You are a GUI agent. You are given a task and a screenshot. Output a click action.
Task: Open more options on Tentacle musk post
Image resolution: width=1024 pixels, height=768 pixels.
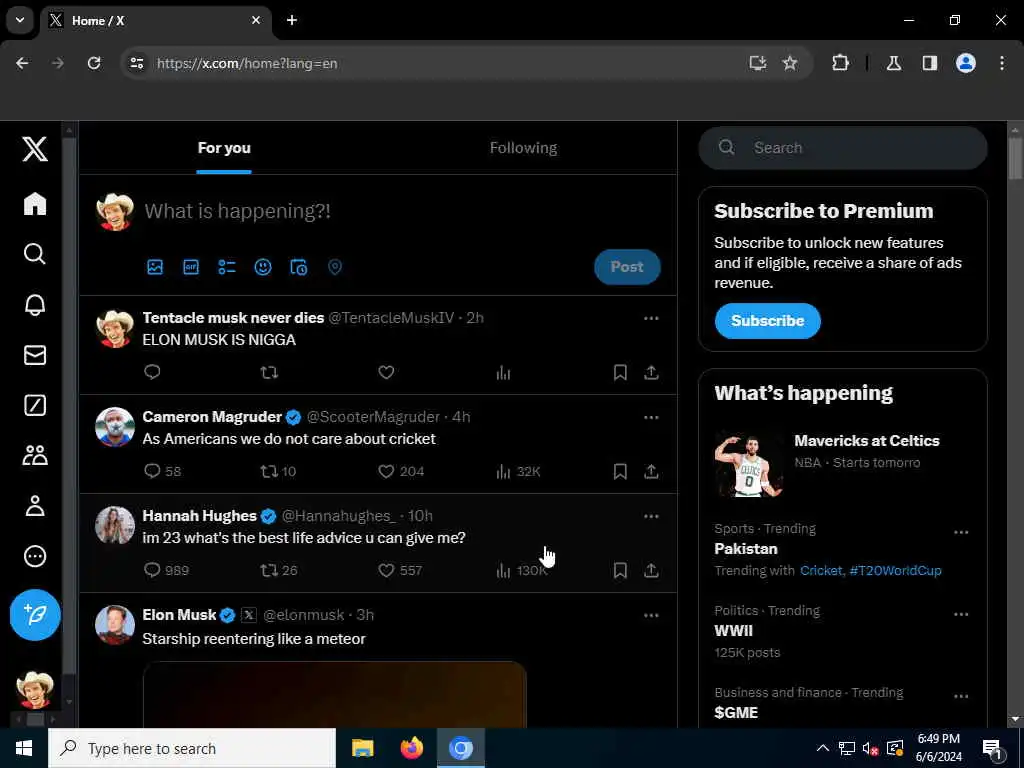[x=651, y=319]
